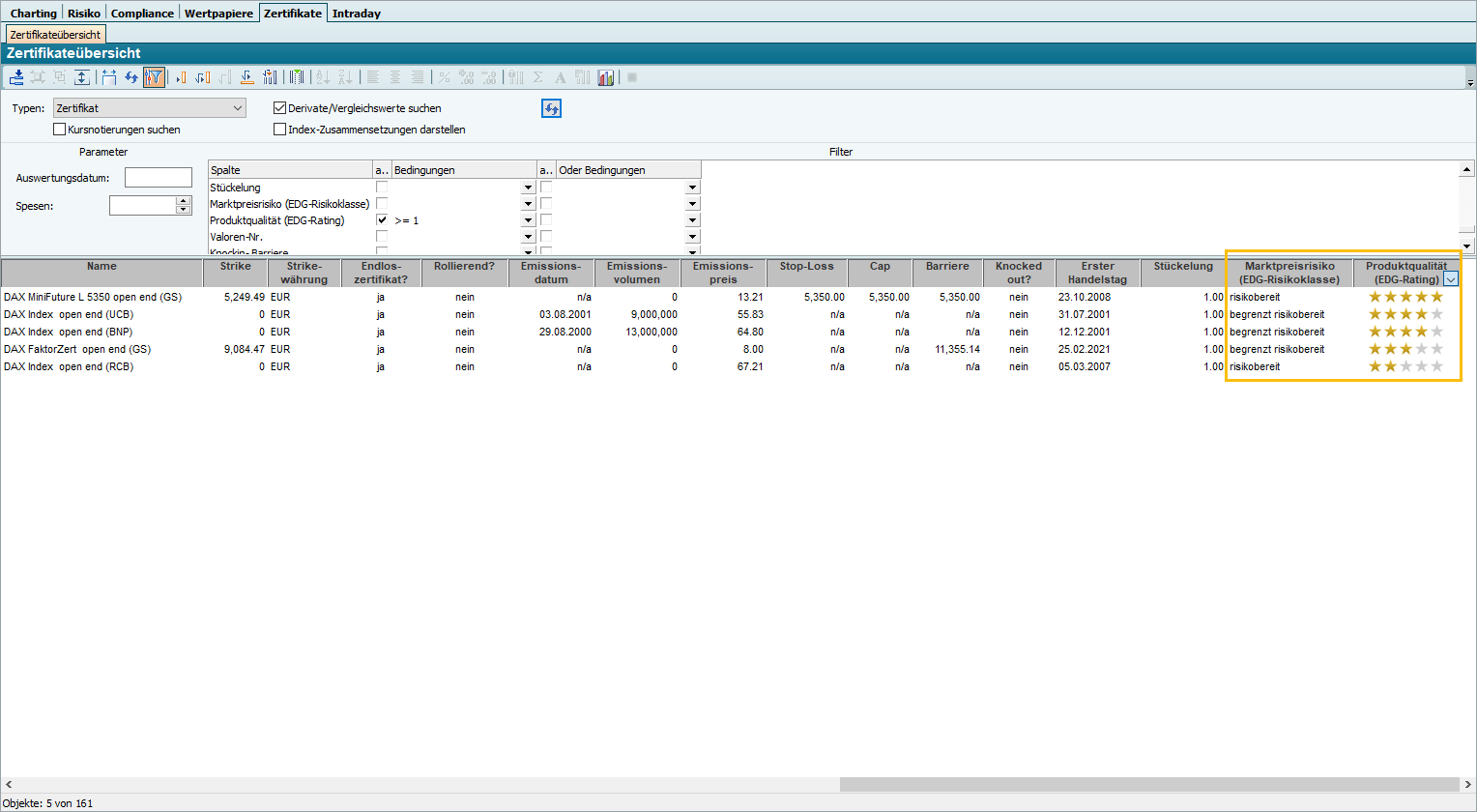This screenshot has width=1477, height=812.
Task: Click the blue refresh button beside the checkboxes
Action: click(x=551, y=108)
